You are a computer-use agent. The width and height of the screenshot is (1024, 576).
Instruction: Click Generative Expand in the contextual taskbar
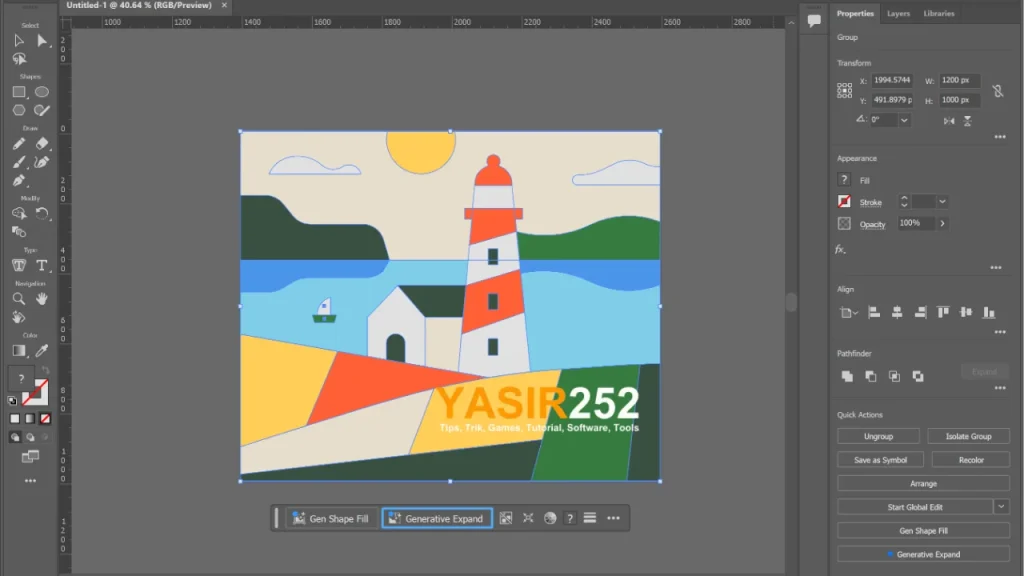[x=437, y=519]
